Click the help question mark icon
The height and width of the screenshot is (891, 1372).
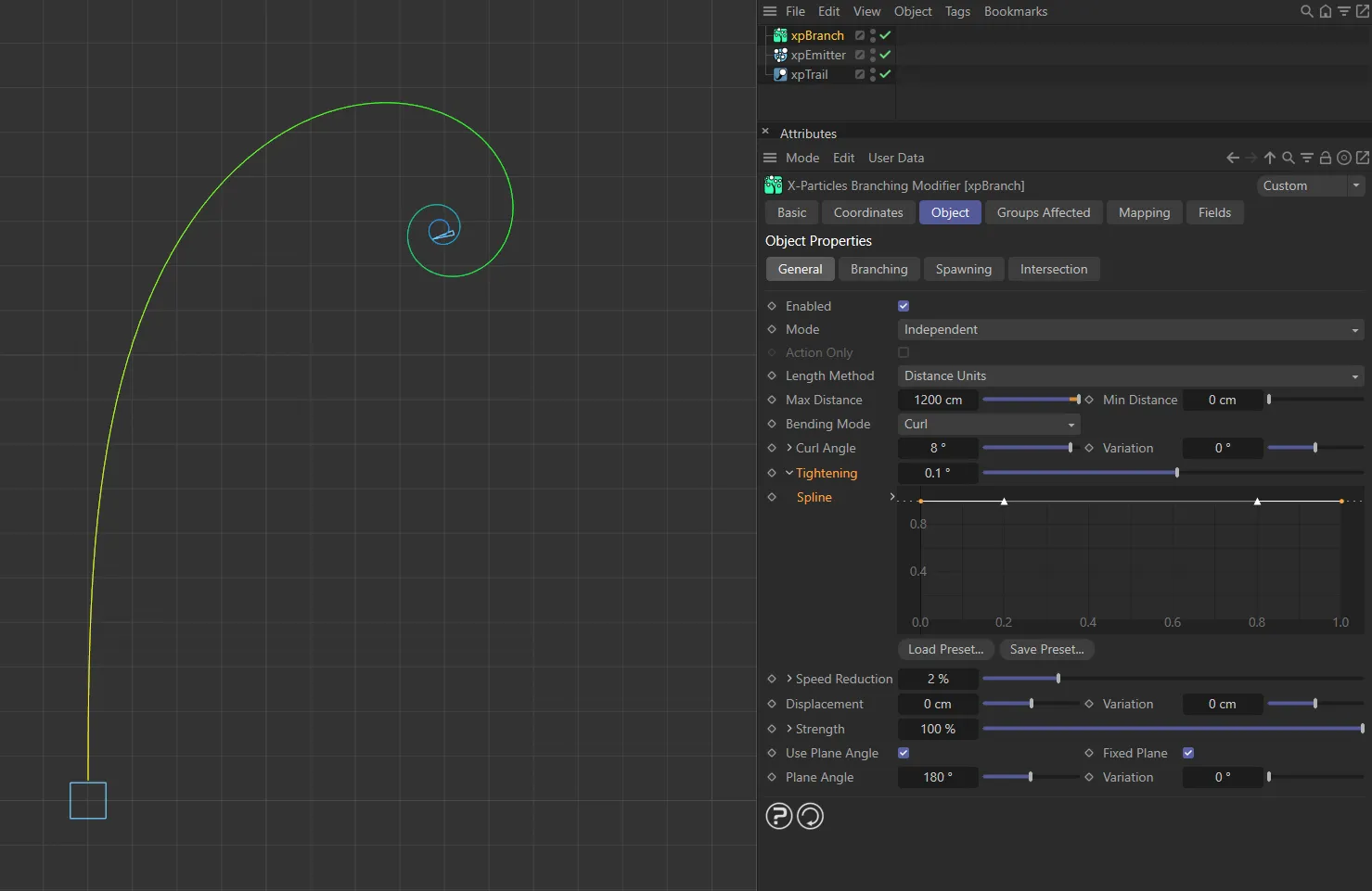pos(778,816)
